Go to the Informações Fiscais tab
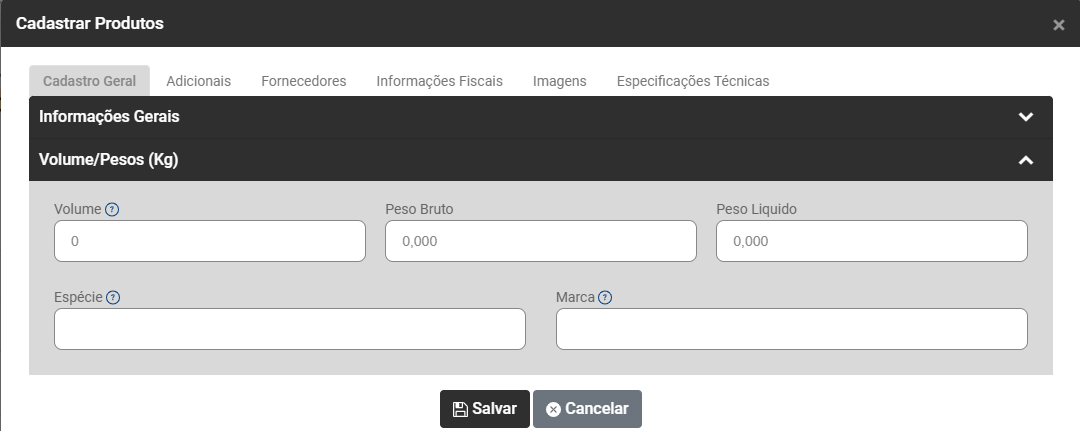The height and width of the screenshot is (431, 1080). pos(439,81)
